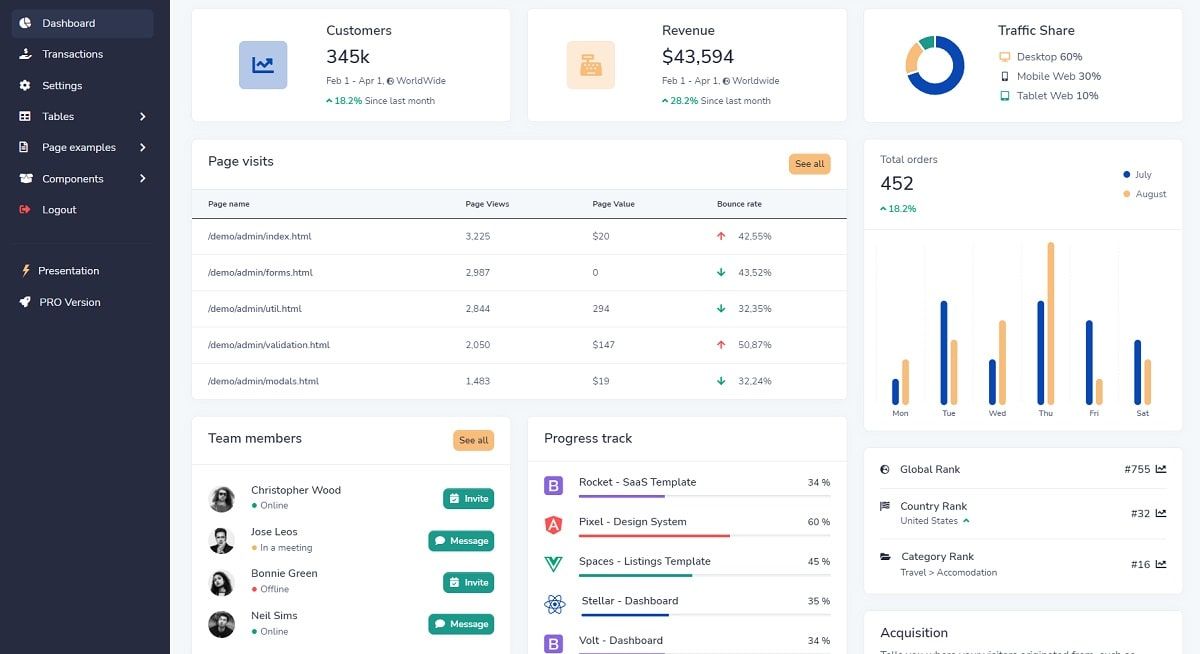Viewport: 1200px width, 654px height.
Task: Click the Rocket SaaS Template icon
Action: pos(553,485)
